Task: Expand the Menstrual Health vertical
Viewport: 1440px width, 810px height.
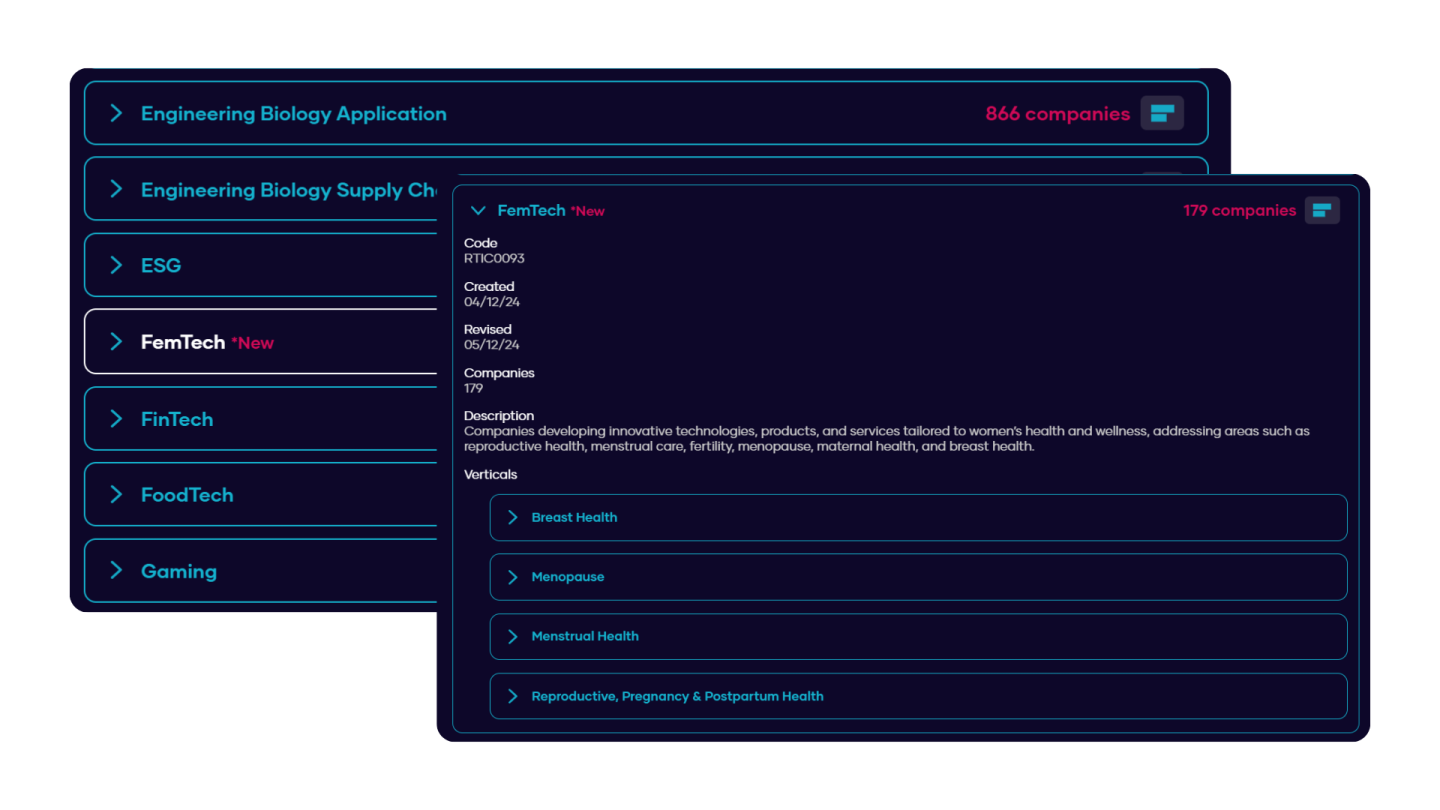Action: click(513, 636)
